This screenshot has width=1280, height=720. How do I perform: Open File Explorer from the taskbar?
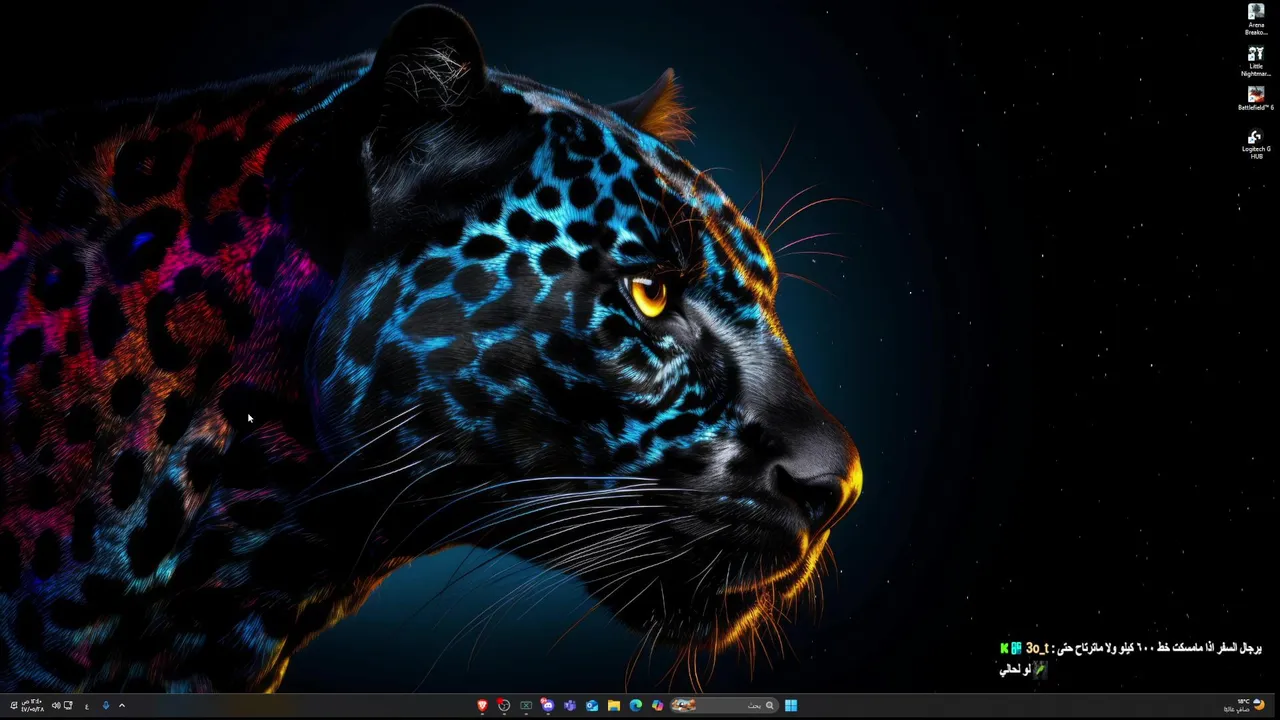click(x=613, y=705)
